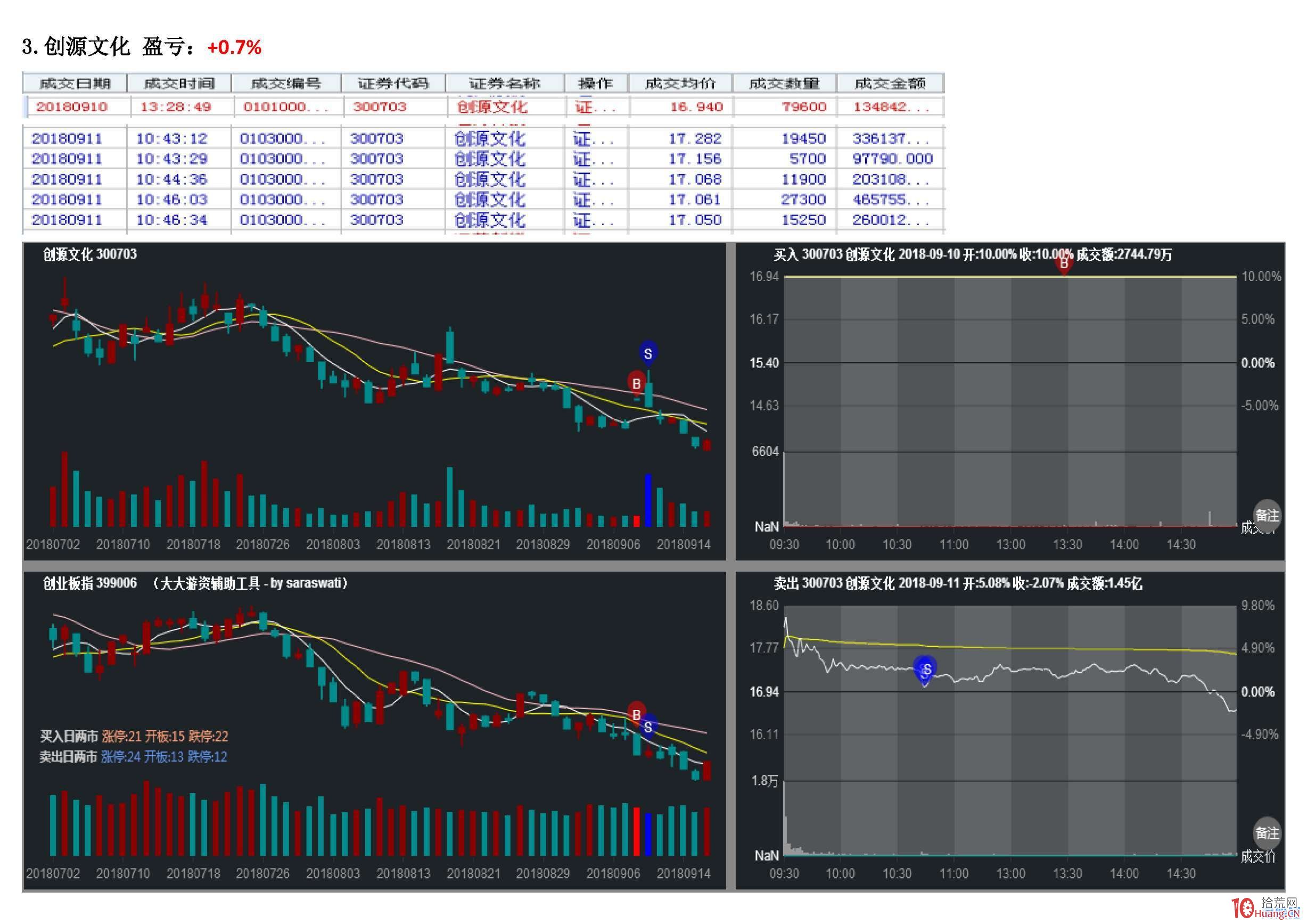Click the 操作 column header
1307x924 pixels.
click(x=595, y=84)
